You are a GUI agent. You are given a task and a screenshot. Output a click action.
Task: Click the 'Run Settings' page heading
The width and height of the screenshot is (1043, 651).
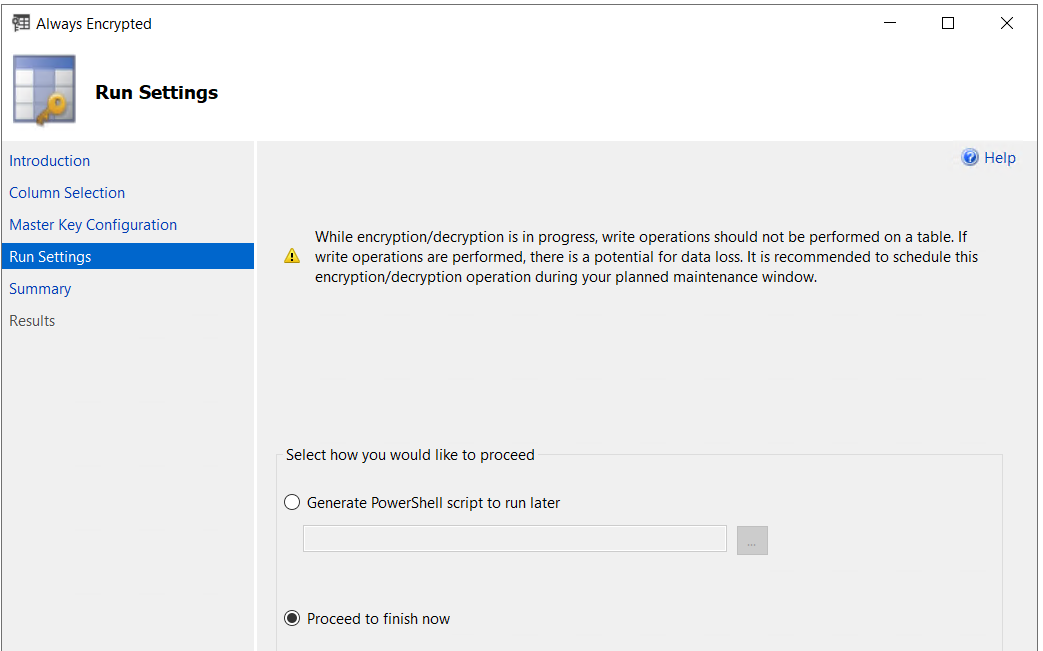tap(156, 92)
